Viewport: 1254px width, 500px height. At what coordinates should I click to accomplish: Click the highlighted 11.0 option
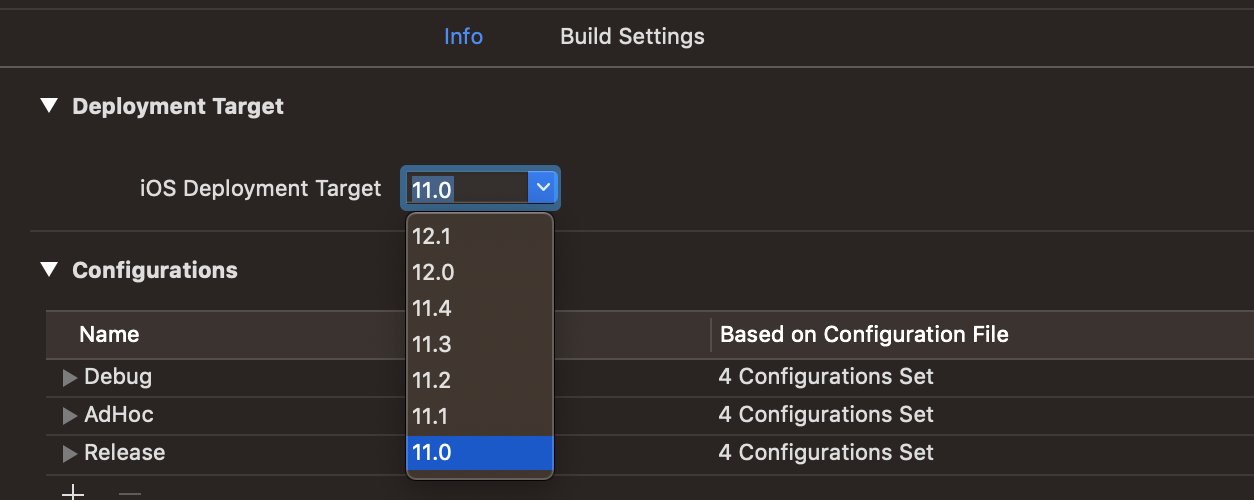pyautogui.click(x=480, y=452)
